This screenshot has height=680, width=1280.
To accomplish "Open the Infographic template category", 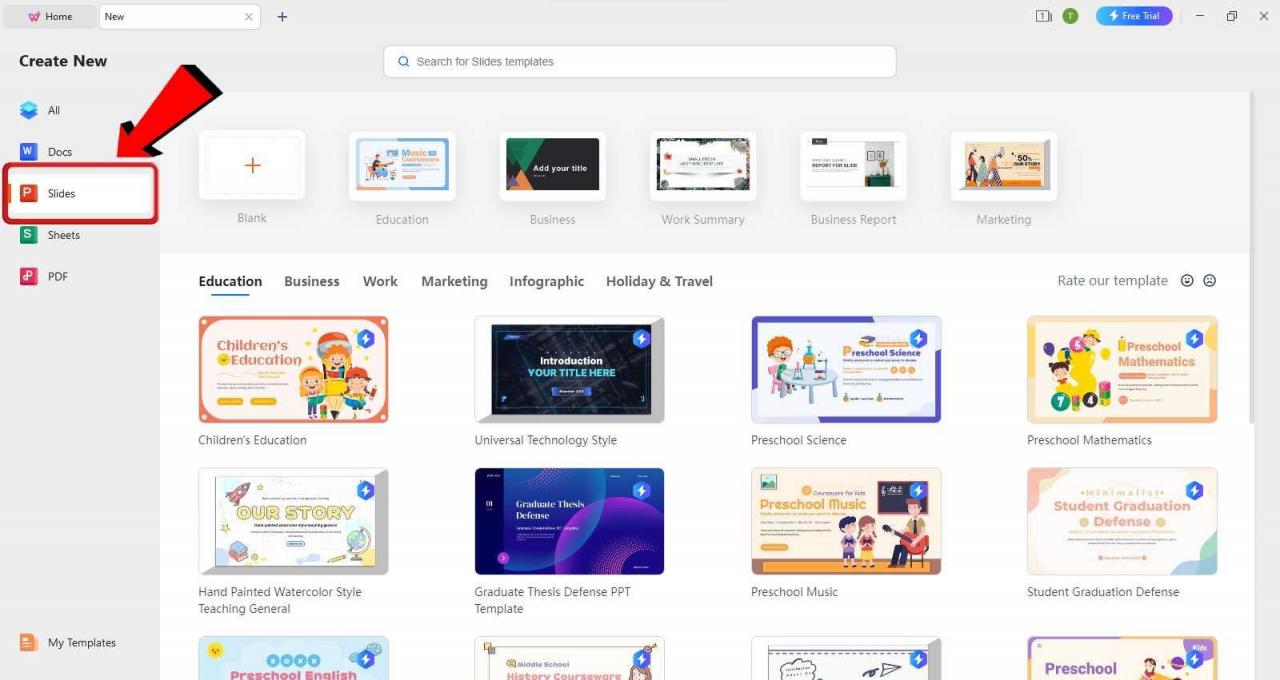I will coord(546,281).
